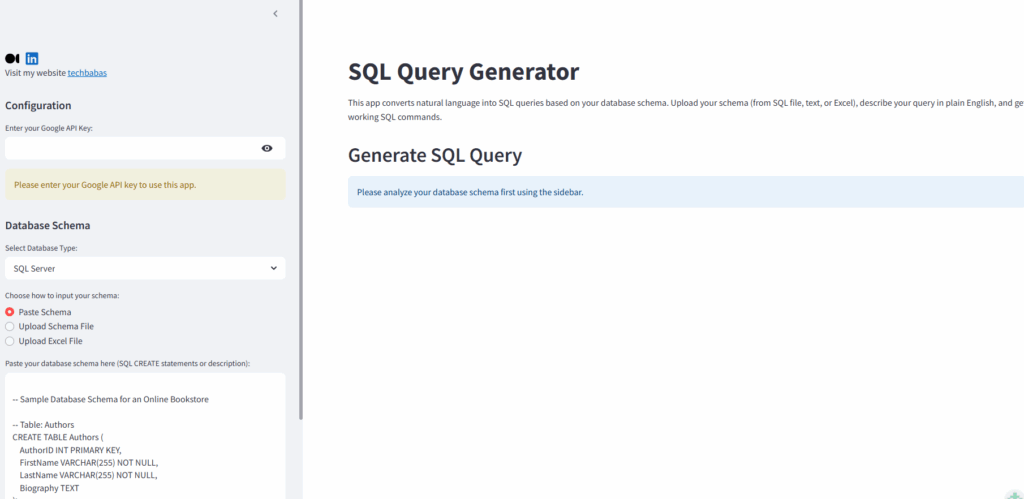Click the Configuration section heading

[x=38, y=106]
